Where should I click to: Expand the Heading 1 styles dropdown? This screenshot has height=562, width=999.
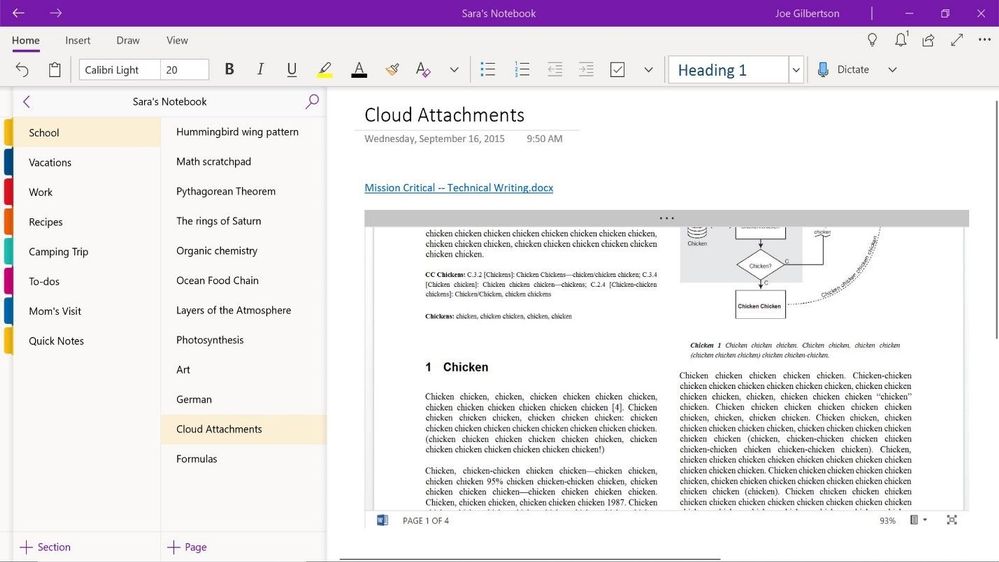796,70
